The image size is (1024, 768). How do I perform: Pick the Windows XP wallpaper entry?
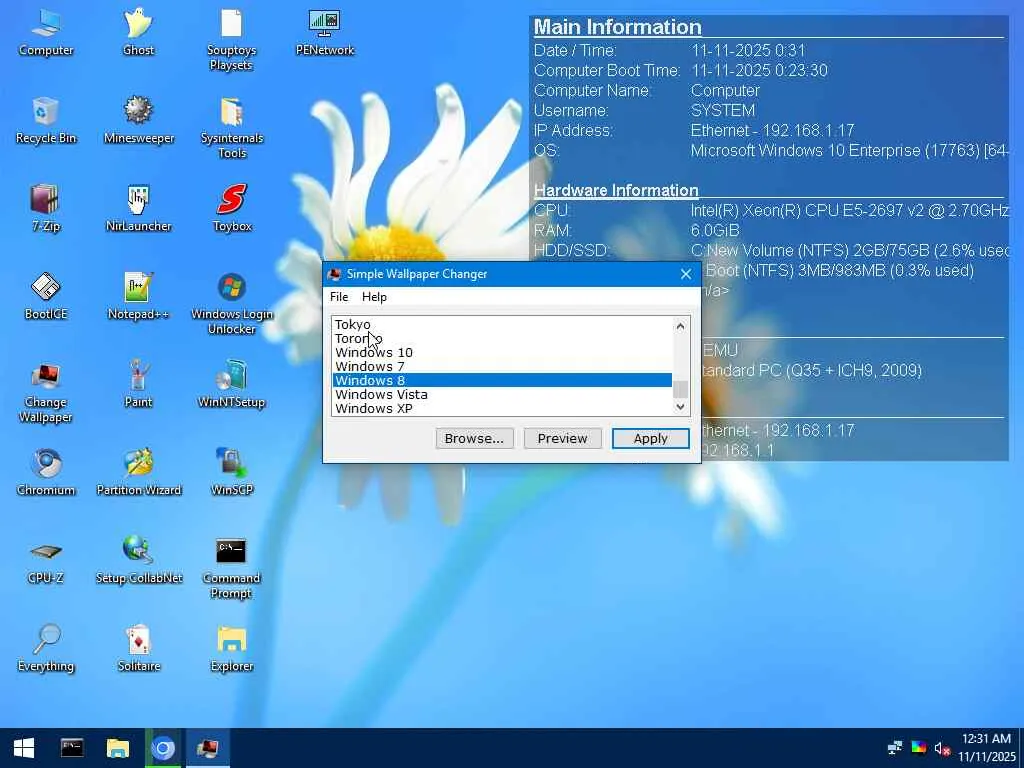click(502, 408)
